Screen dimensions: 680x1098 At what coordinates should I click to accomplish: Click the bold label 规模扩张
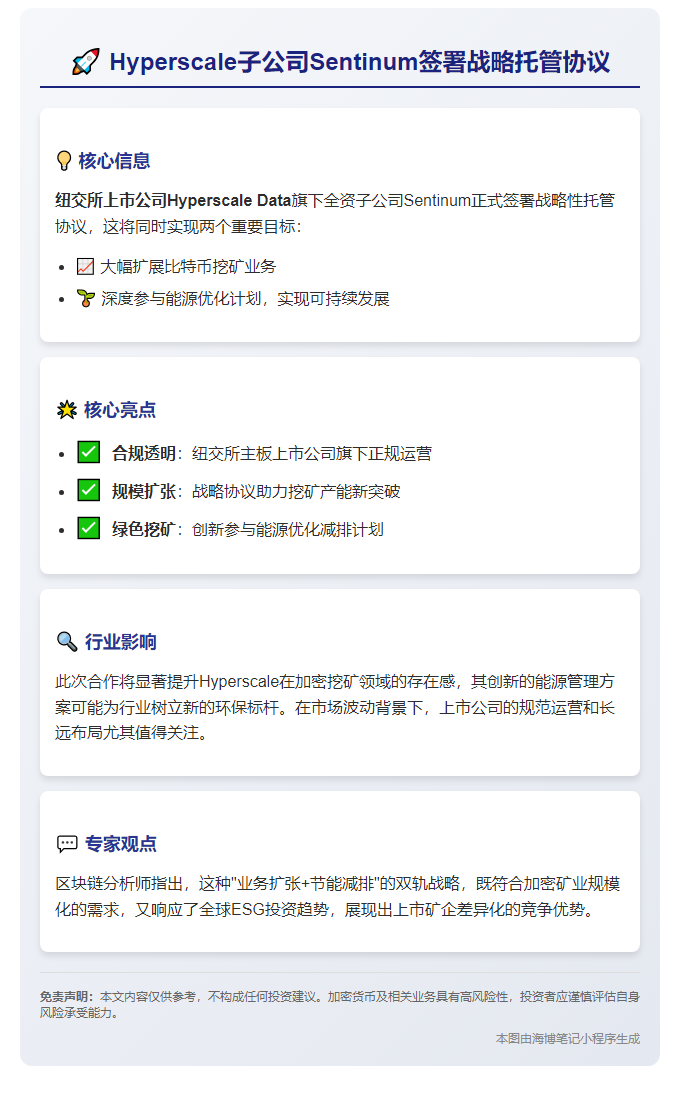pos(144,492)
